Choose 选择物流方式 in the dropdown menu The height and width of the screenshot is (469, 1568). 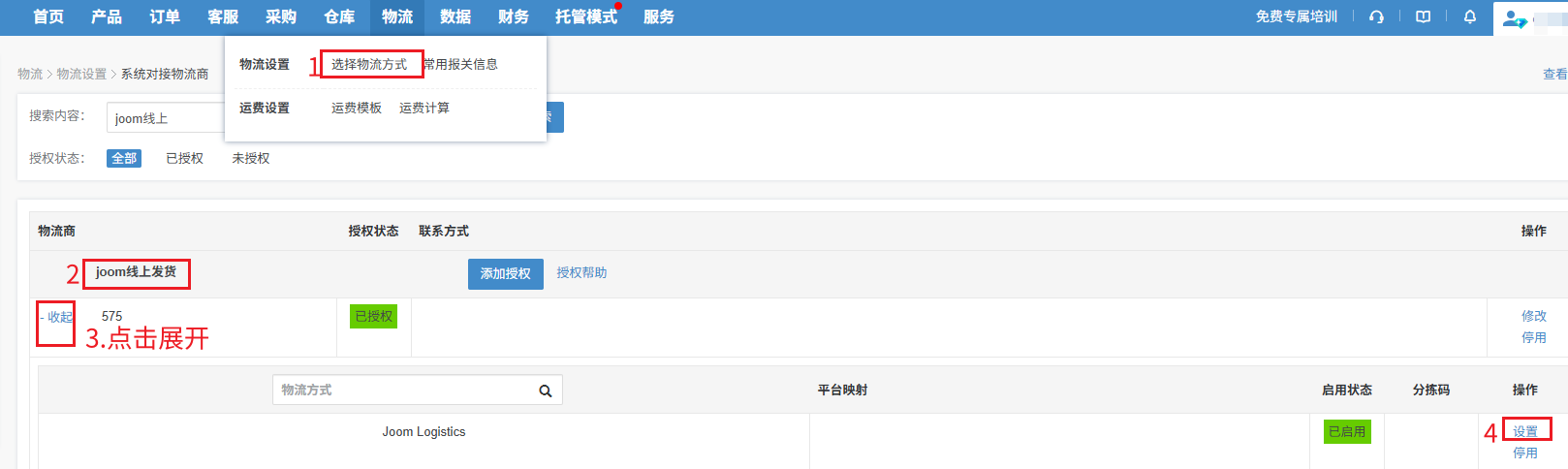(x=369, y=64)
